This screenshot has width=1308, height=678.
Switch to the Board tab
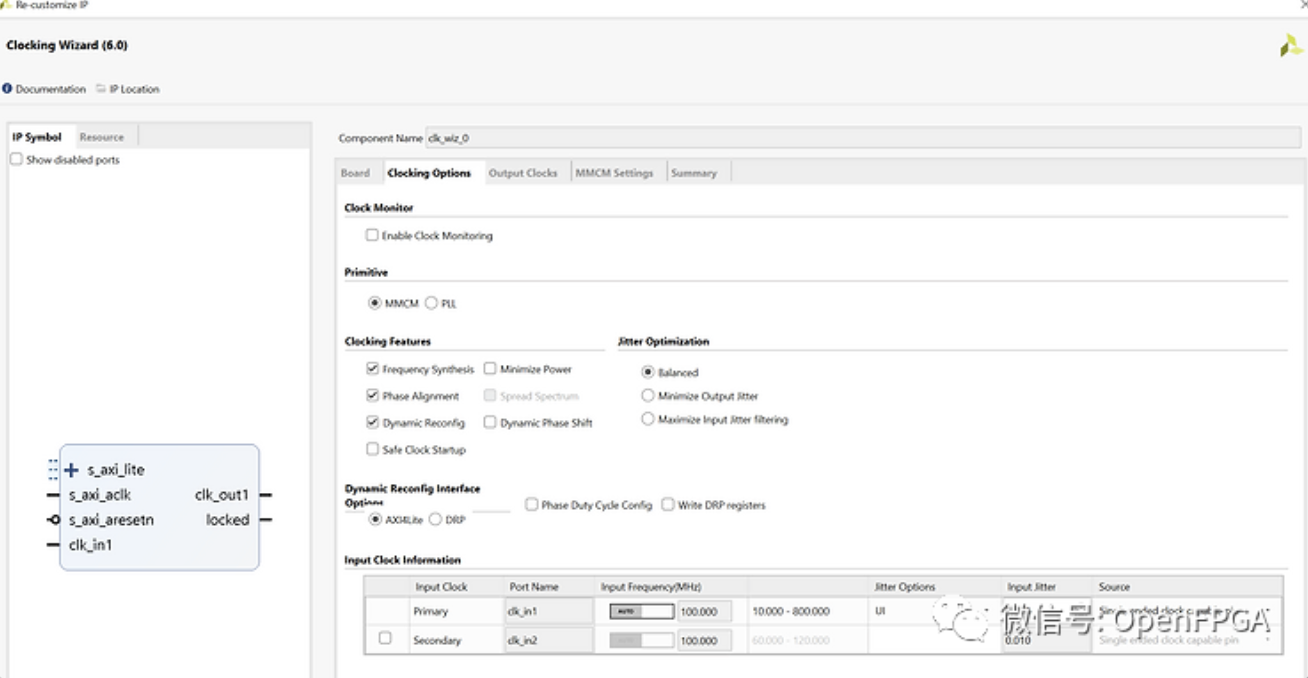[355, 173]
